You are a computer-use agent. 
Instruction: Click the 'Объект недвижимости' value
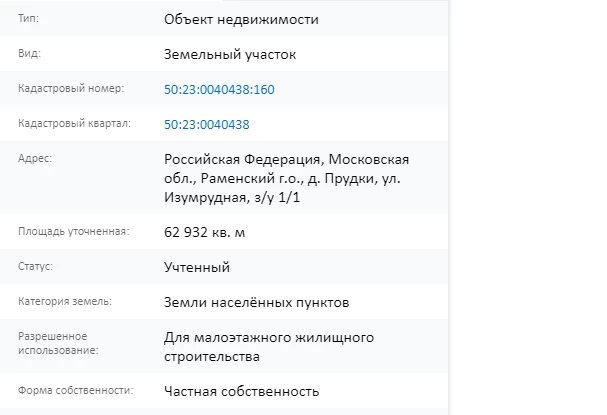coord(241,19)
